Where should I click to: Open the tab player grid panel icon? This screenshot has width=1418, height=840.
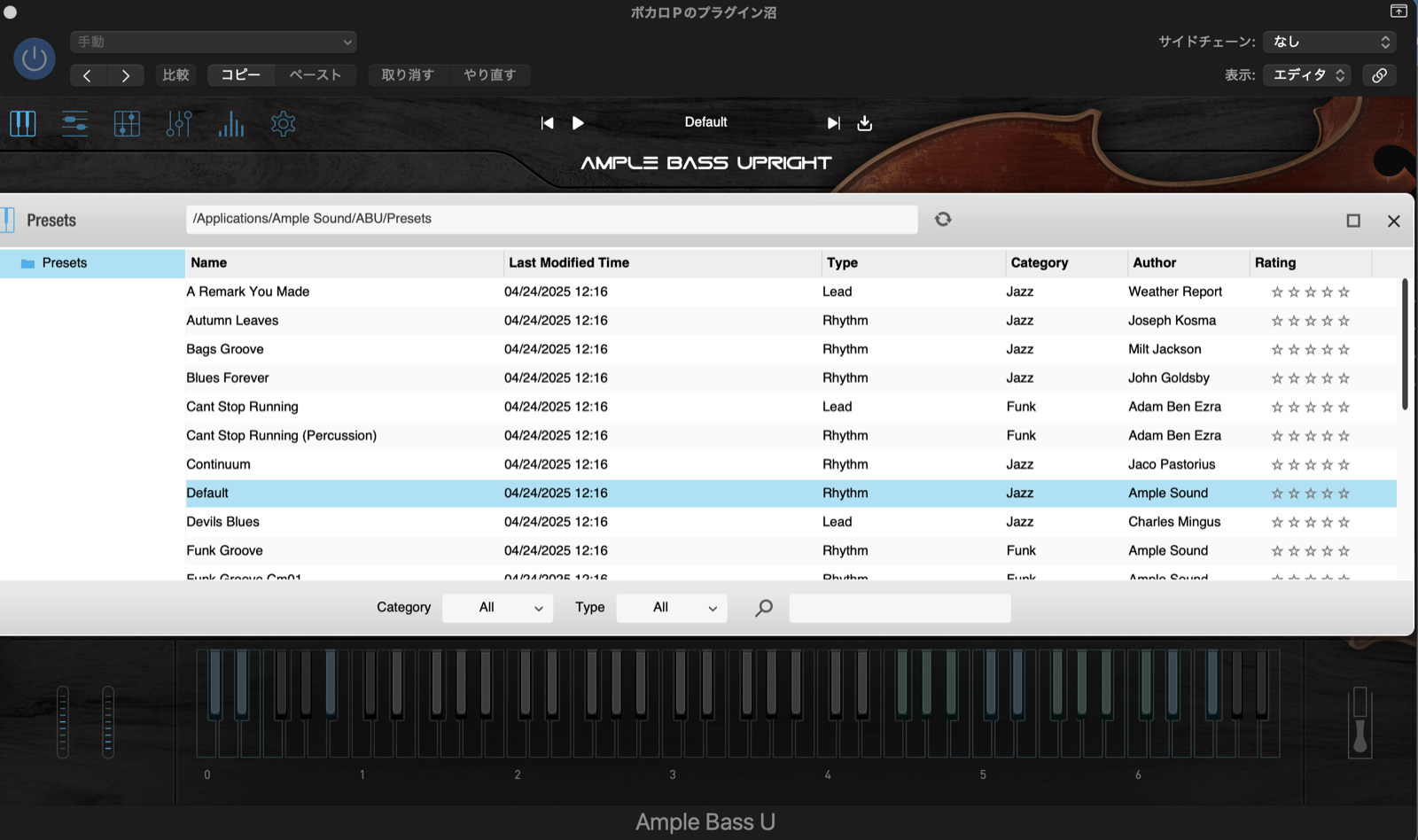point(127,123)
